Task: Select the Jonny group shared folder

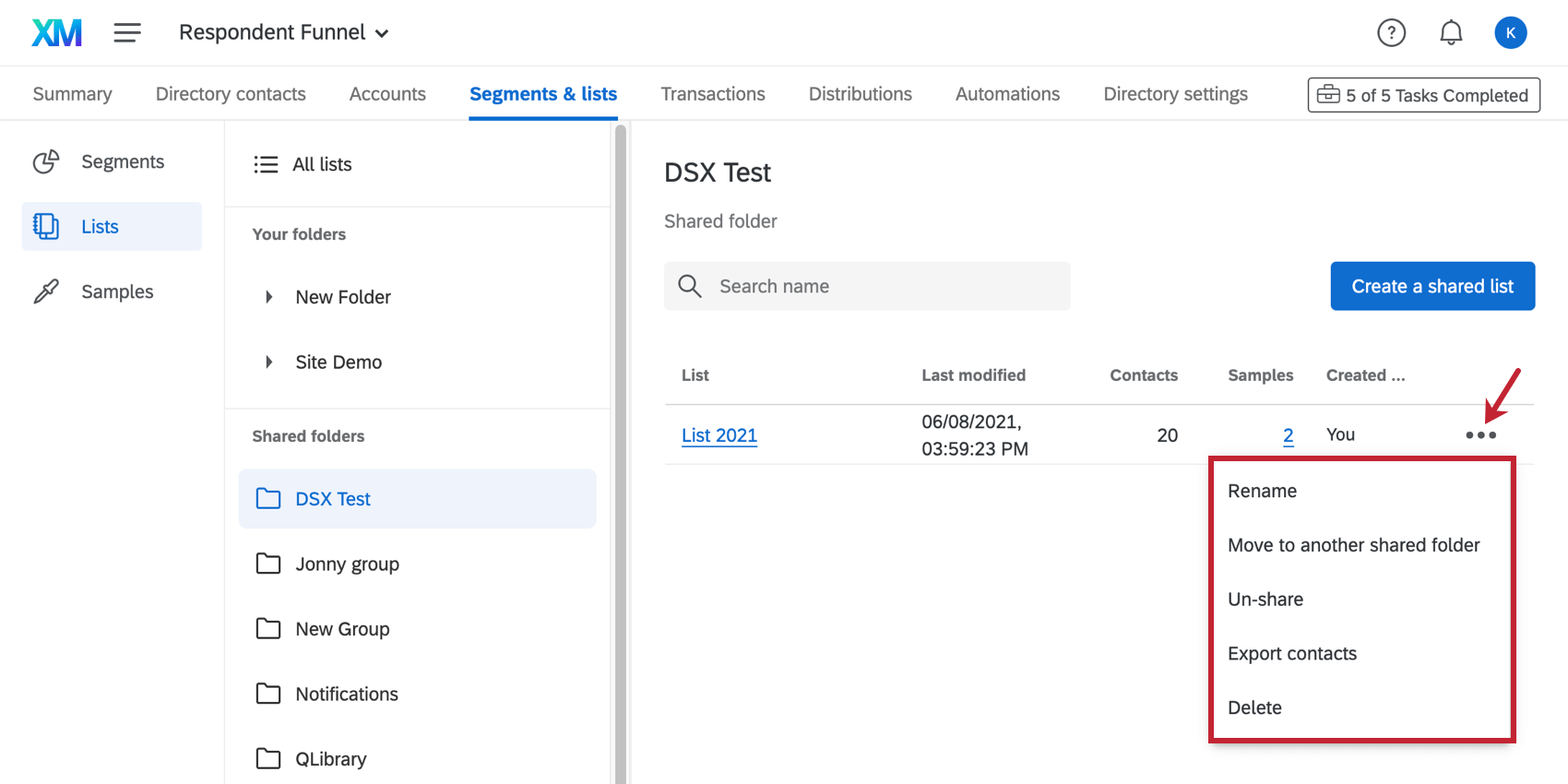Action: [347, 564]
